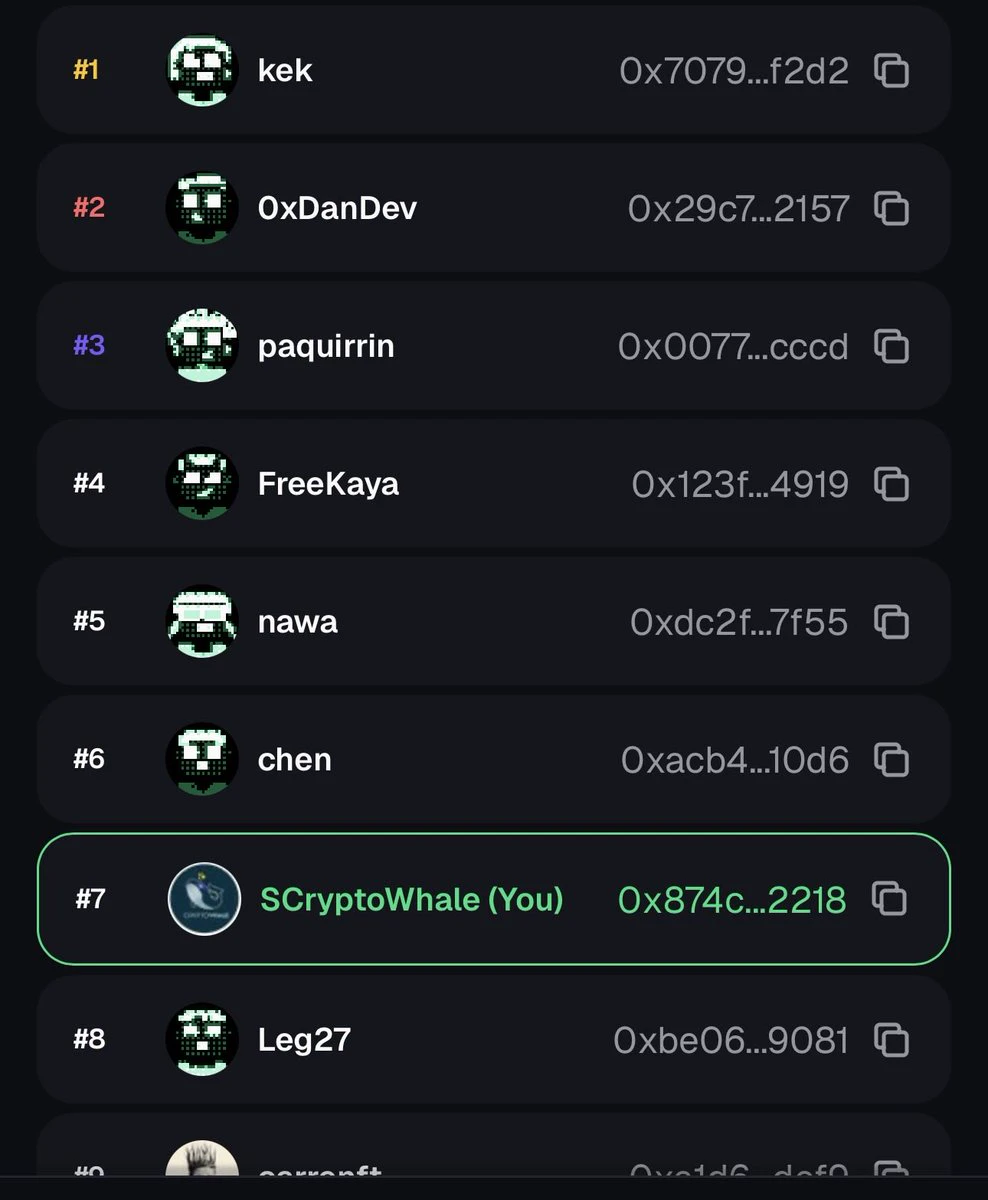The width and height of the screenshot is (988, 1200).
Task: Select the #1 rank badge
Action: click(86, 71)
